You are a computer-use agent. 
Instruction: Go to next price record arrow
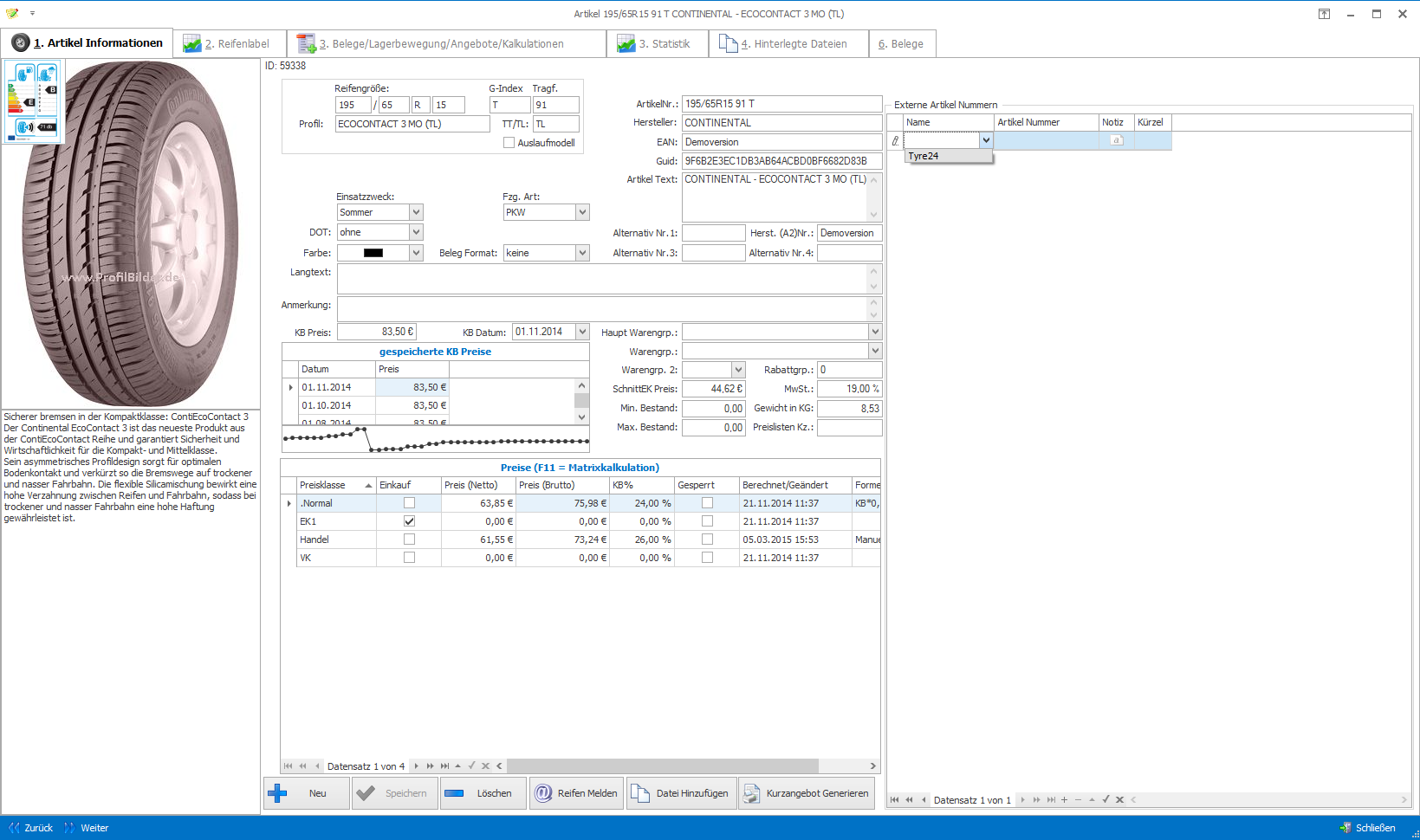coord(417,766)
